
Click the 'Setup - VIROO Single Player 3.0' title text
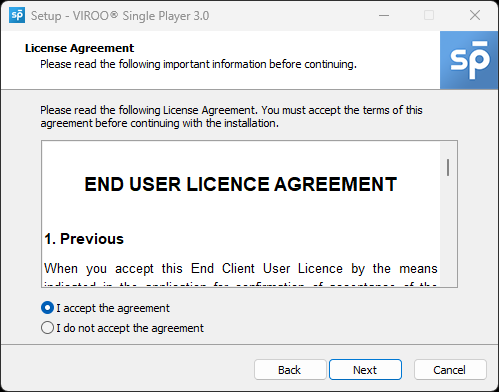pyautogui.click(x=120, y=16)
